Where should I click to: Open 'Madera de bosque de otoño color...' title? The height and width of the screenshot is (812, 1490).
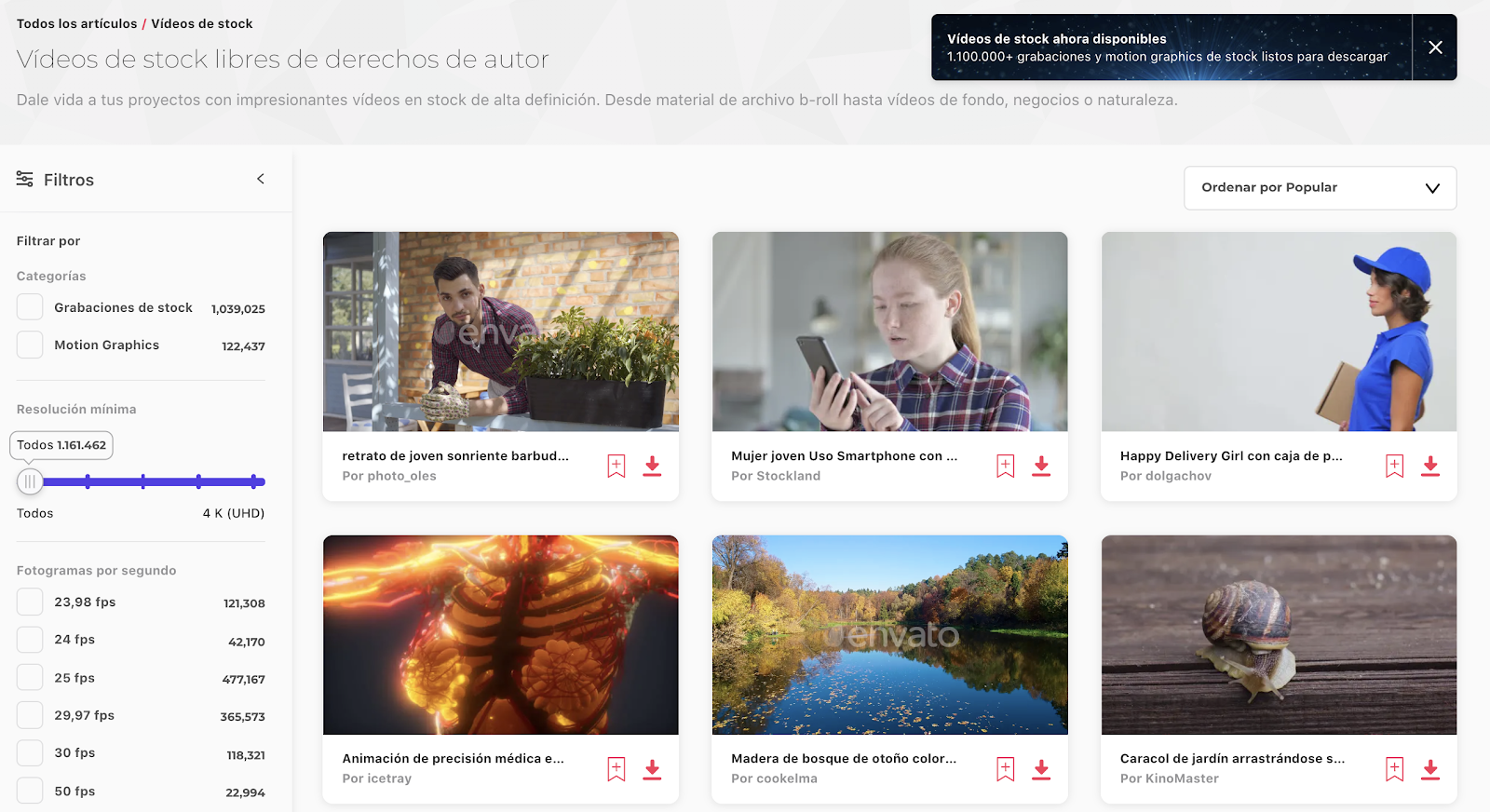point(844,759)
